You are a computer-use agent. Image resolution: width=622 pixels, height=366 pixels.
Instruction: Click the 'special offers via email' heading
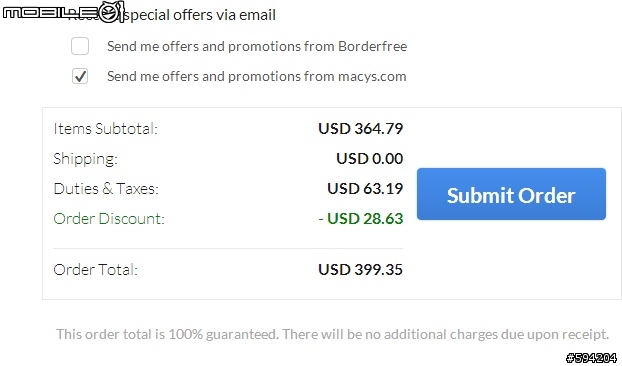[202, 15]
